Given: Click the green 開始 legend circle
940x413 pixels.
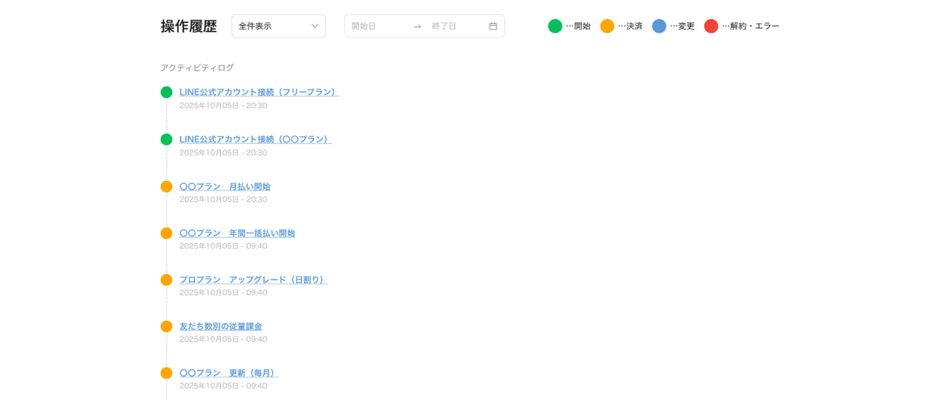Looking at the screenshot, I should [x=555, y=26].
